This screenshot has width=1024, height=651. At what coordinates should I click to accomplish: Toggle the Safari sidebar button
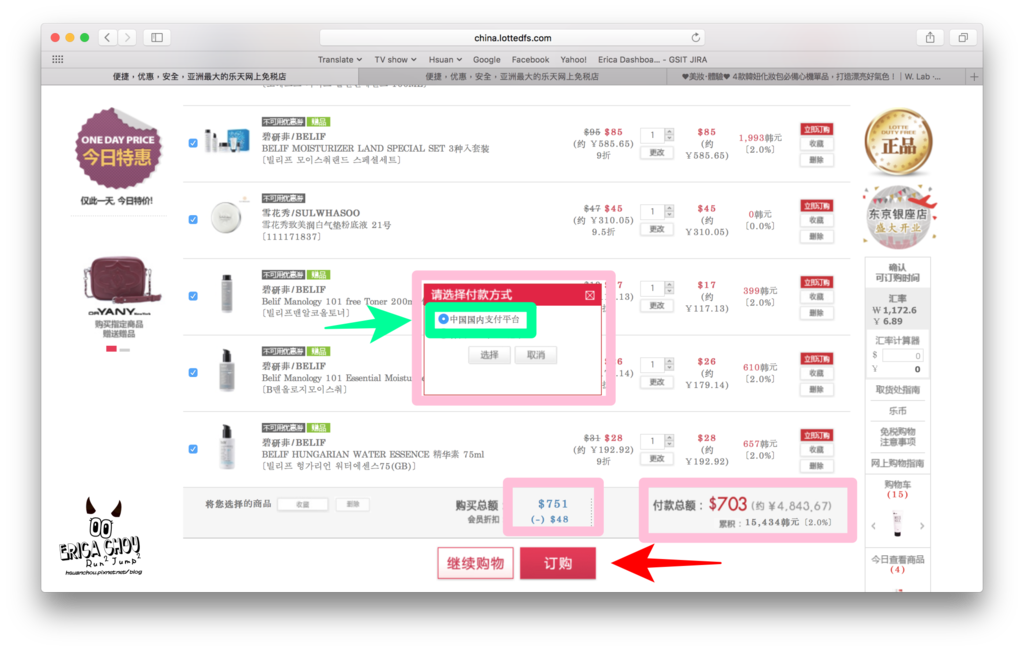point(157,37)
